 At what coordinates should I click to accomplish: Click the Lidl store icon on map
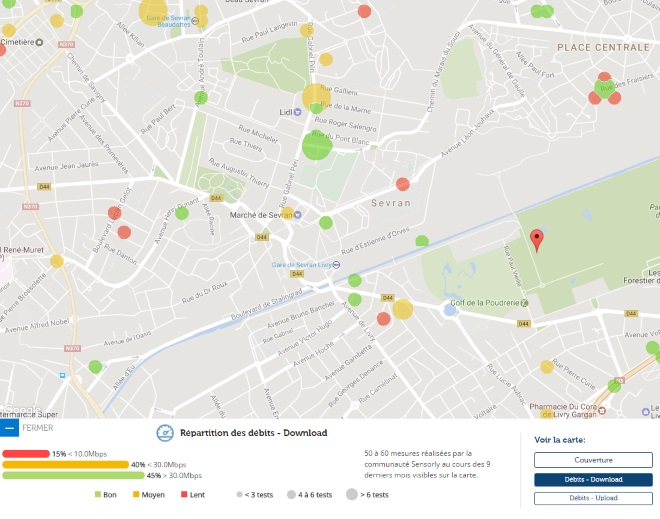coord(296,112)
